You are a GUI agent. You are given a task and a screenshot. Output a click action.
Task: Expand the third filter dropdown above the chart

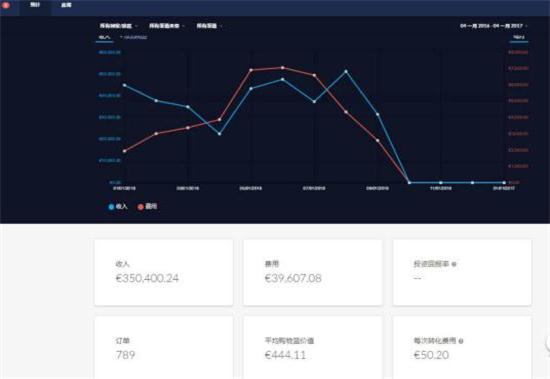[x=209, y=26]
